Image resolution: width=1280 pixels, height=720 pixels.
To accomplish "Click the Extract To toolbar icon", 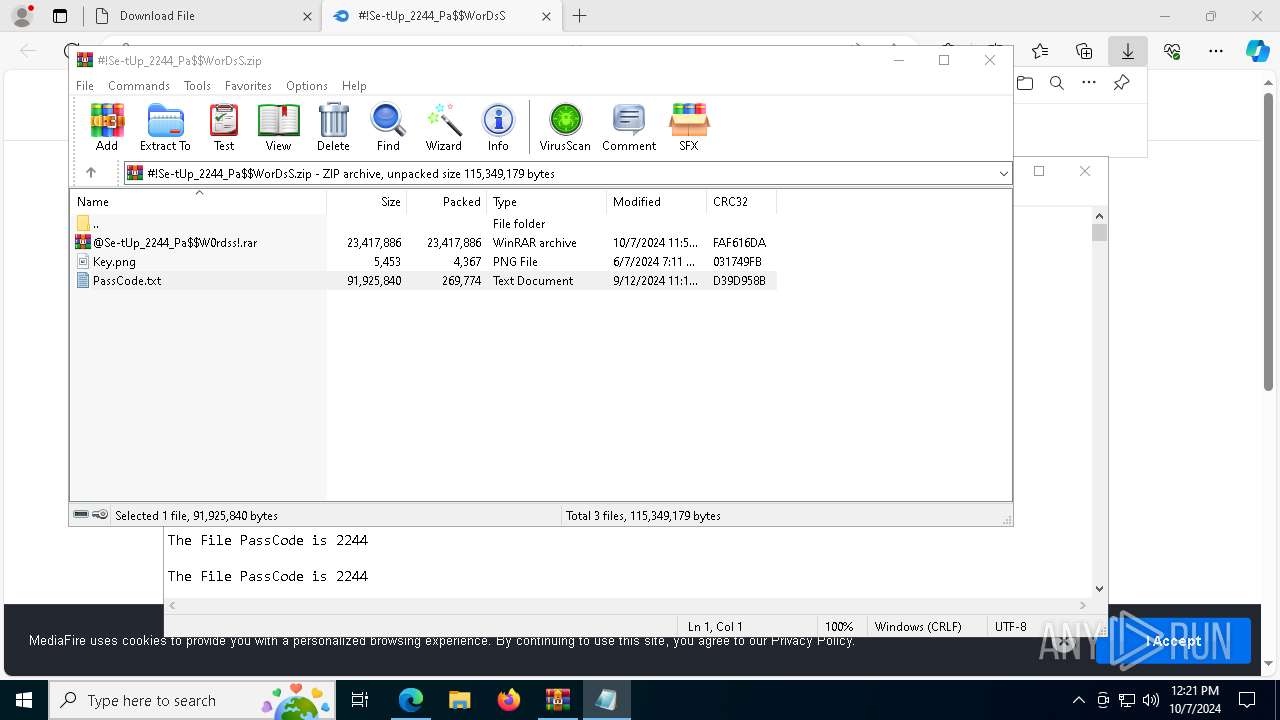I will [165, 127].
